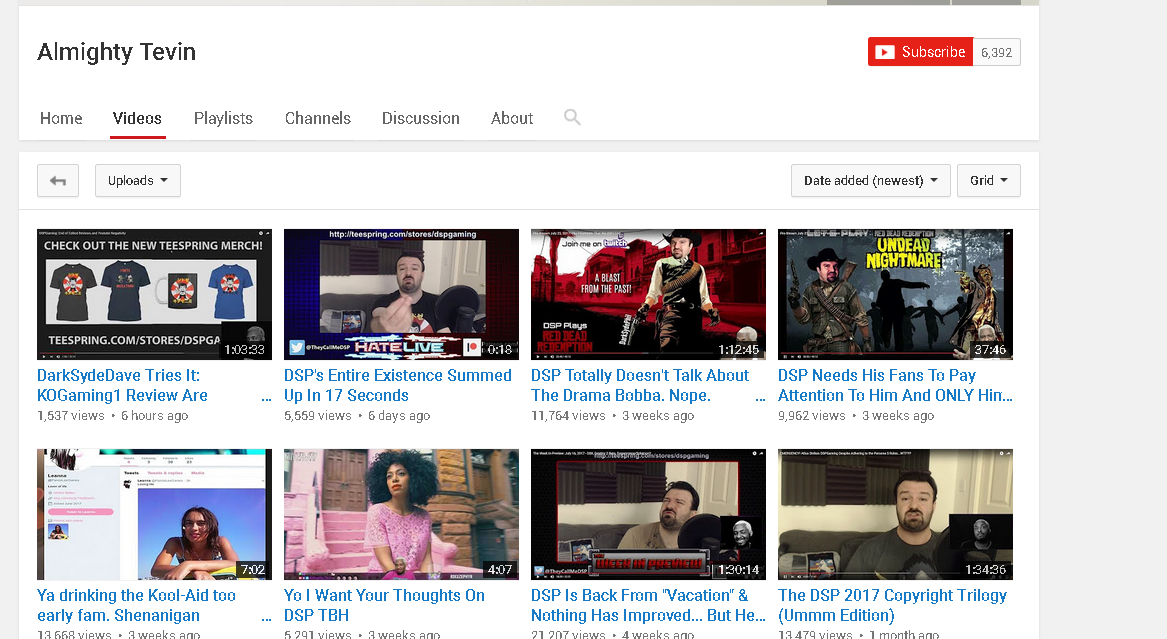Open The DSP 2017 Copyright Trilogy link
The height and width of the screenshot is (639, 1167).
coord(892,606)
